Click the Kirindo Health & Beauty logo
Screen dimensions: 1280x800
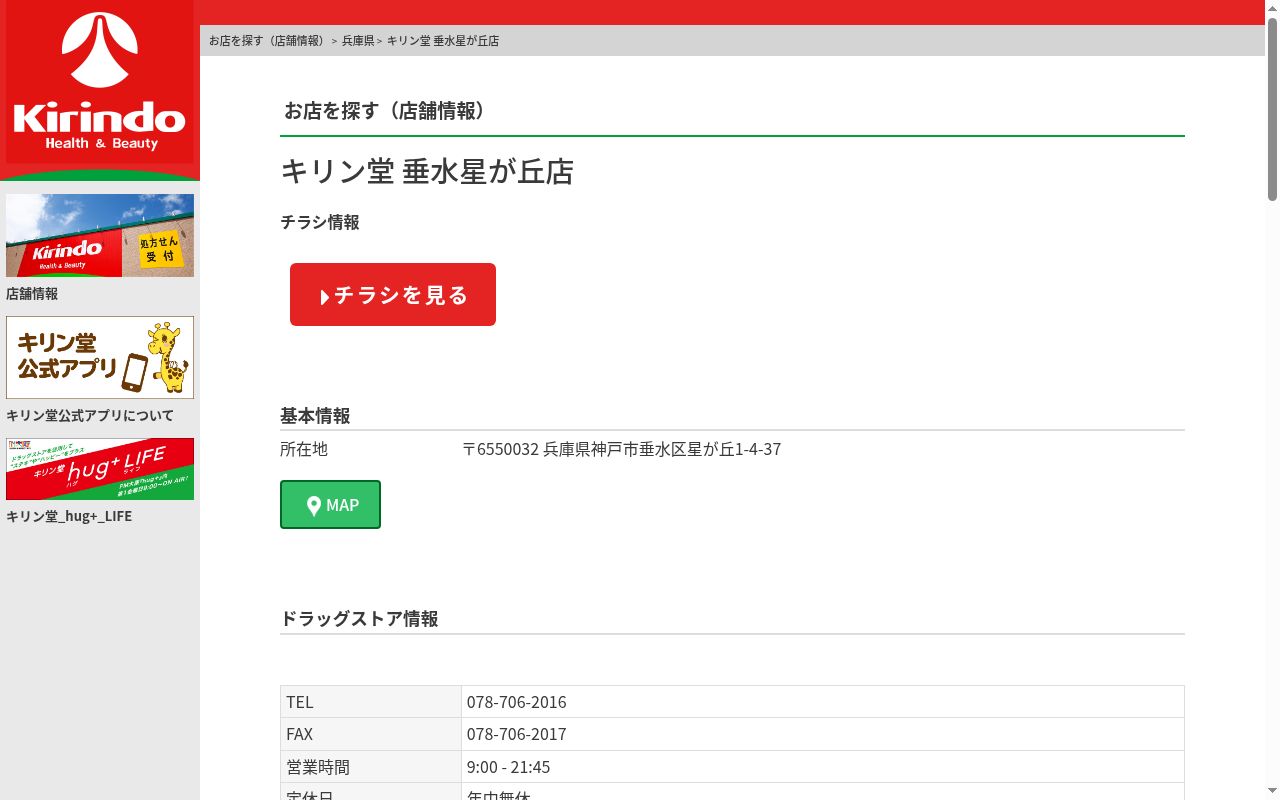click(x=100, y=84)
